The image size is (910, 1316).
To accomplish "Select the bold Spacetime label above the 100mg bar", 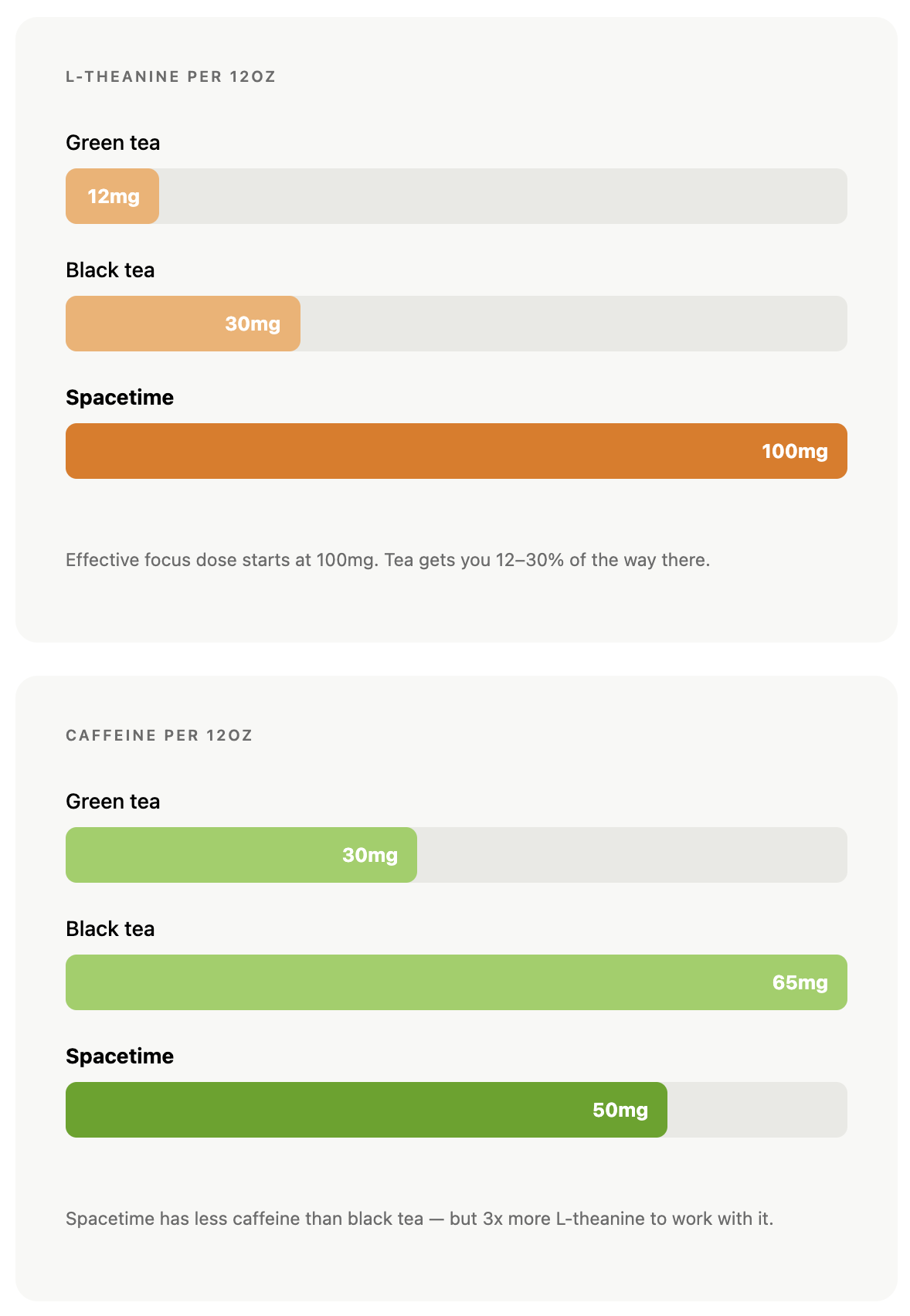I will 120,398.
